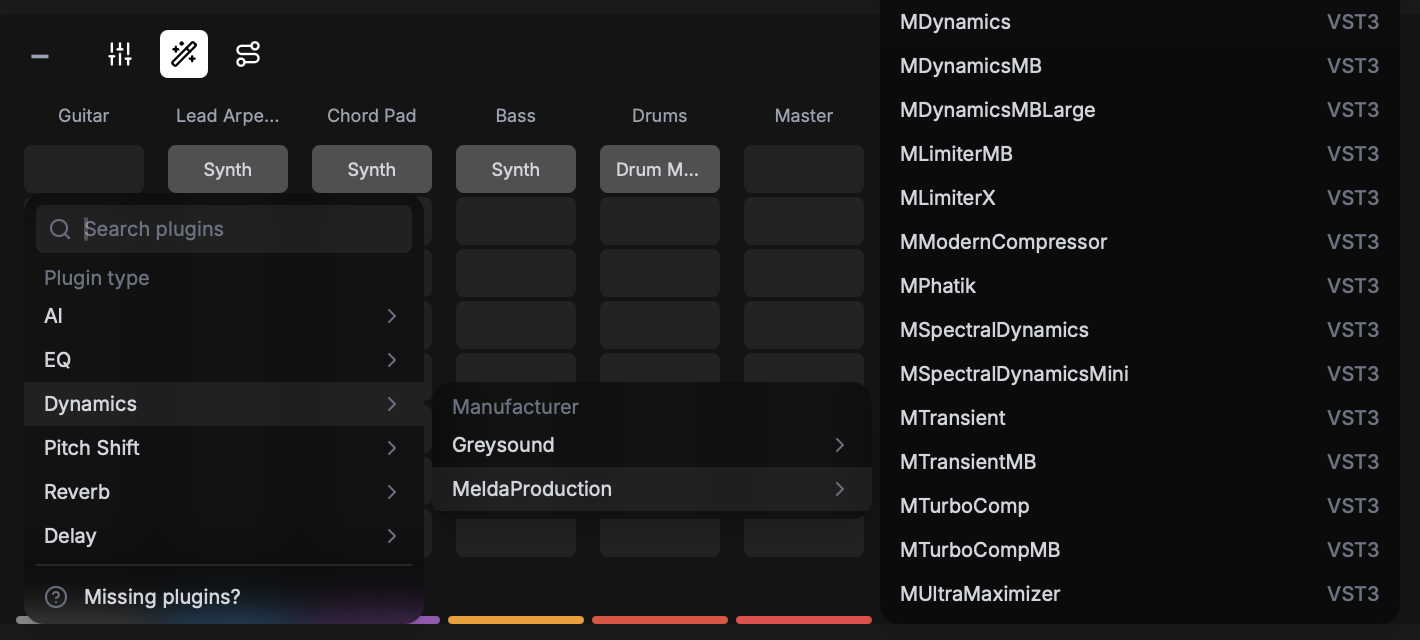
Task: Select MTurboCompMB plugin
Action: [x=1140, y=550]
